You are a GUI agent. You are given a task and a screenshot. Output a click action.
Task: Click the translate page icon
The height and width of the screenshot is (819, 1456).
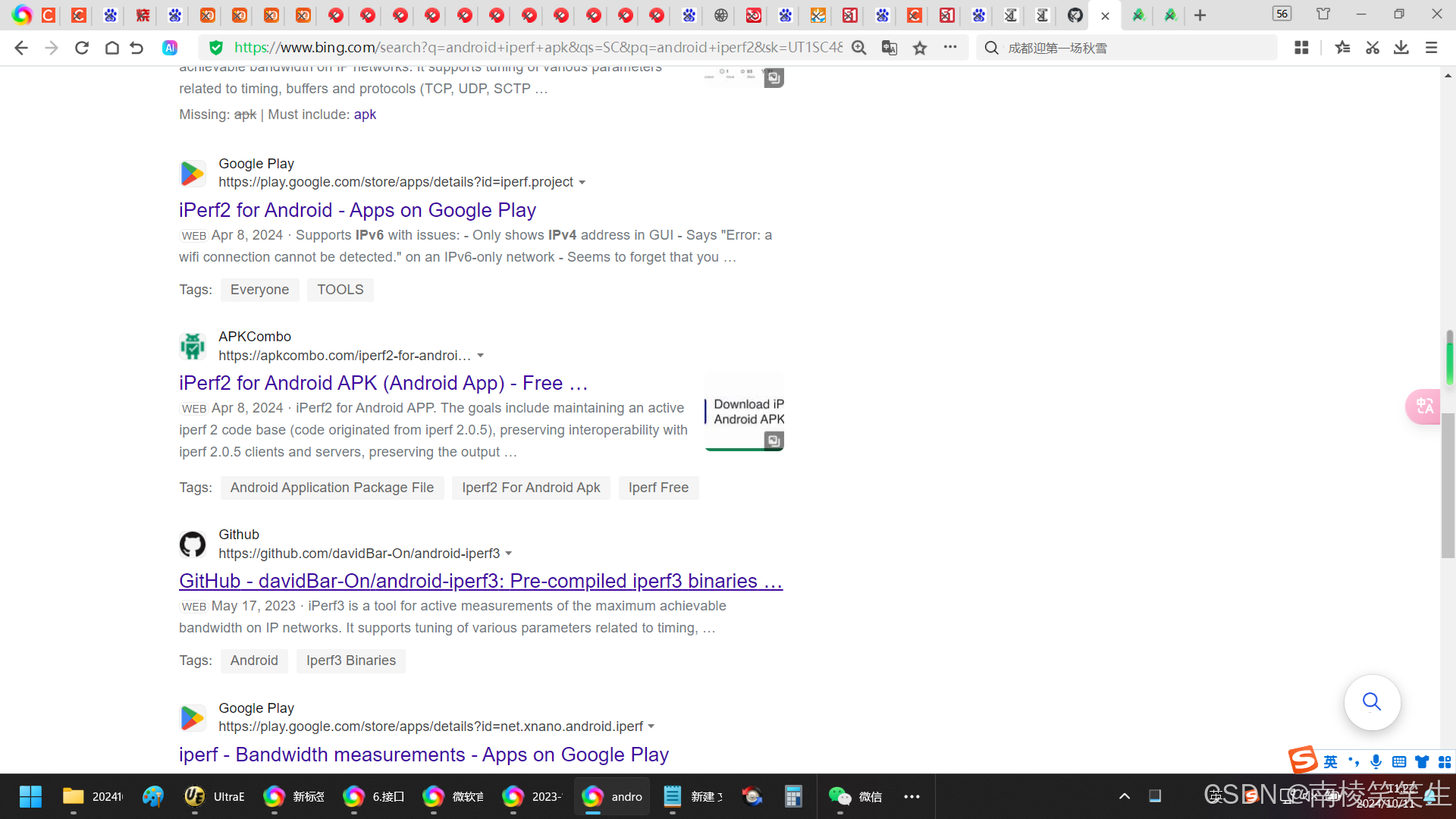pos(889,48)
